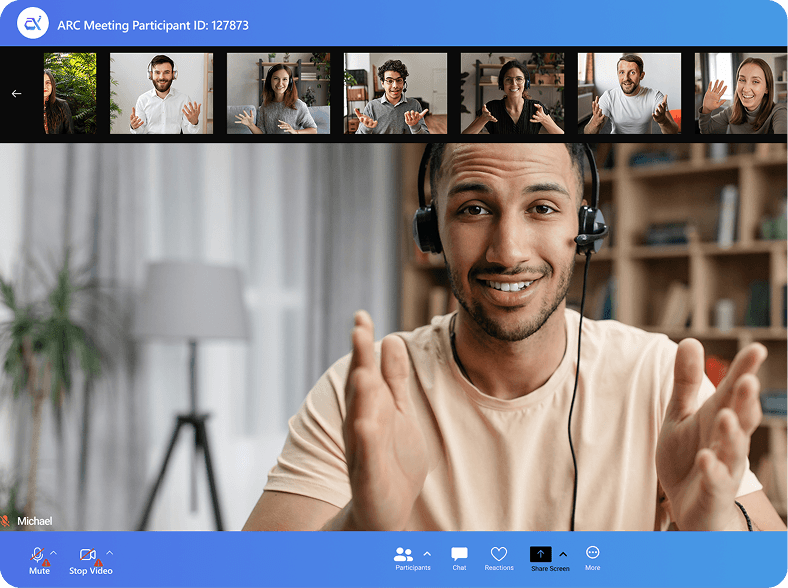Image resolution: width=788 pixels, height=588 pixels.
Task: Select thumbnail of man with headset in white shirt
Action: click(161, 93)
